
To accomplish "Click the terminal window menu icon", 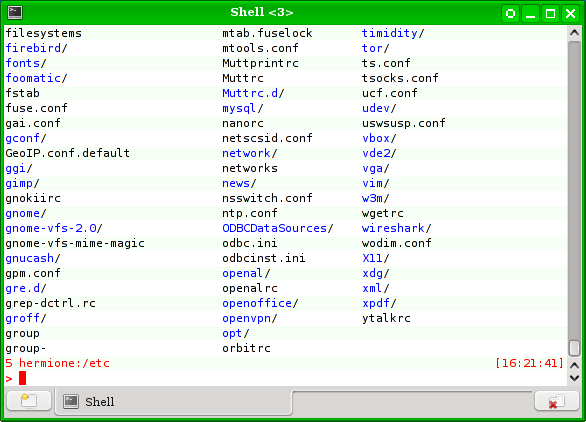I will (15, 13).
